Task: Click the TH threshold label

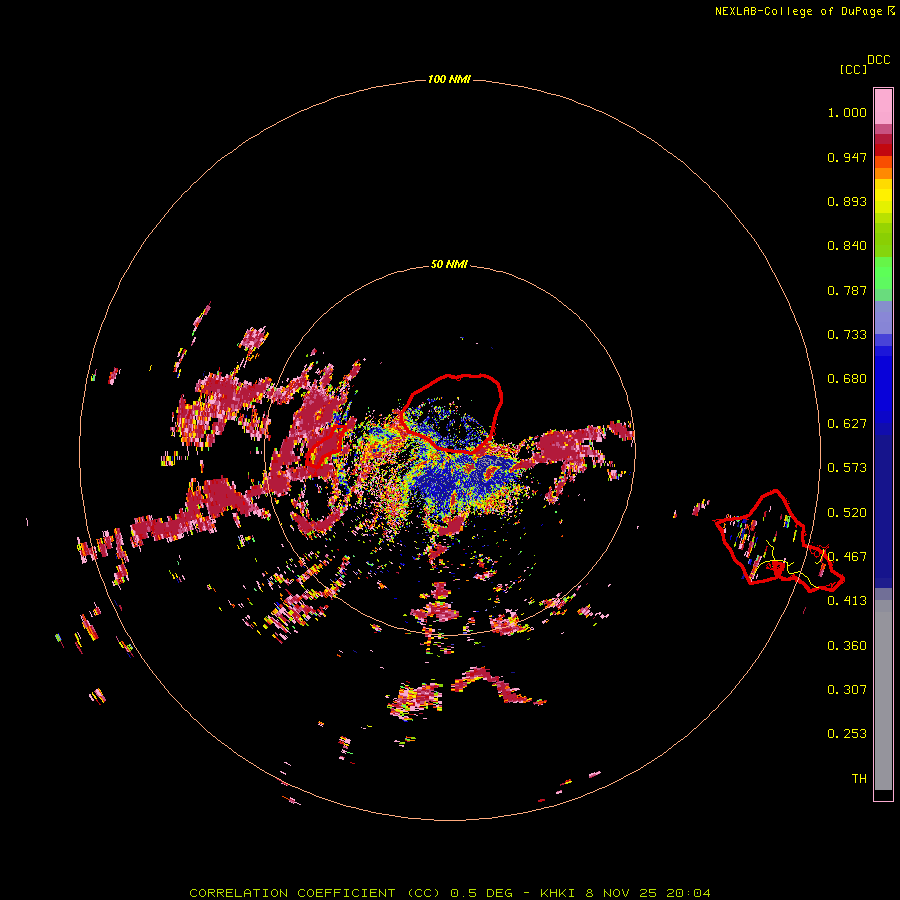Action: pos(859,779)
